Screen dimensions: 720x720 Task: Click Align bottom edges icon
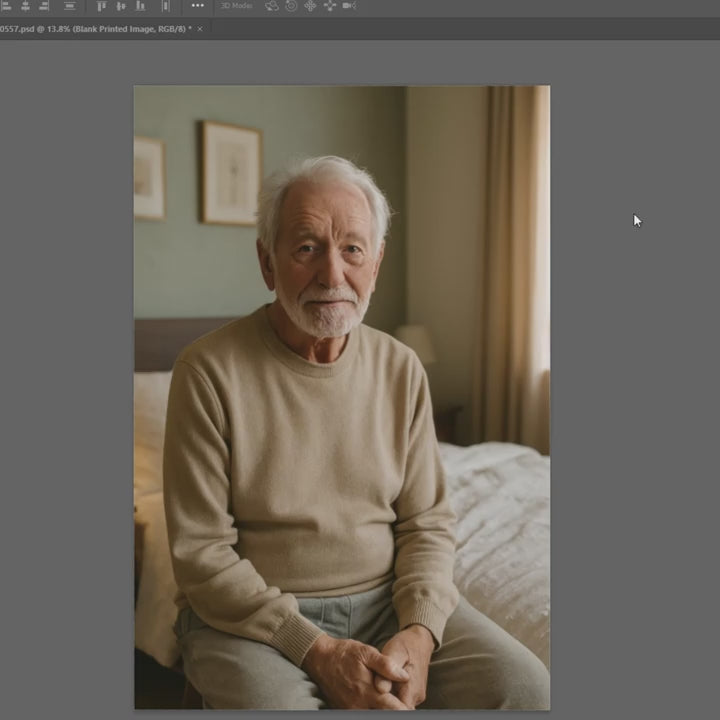pos(141,6)
